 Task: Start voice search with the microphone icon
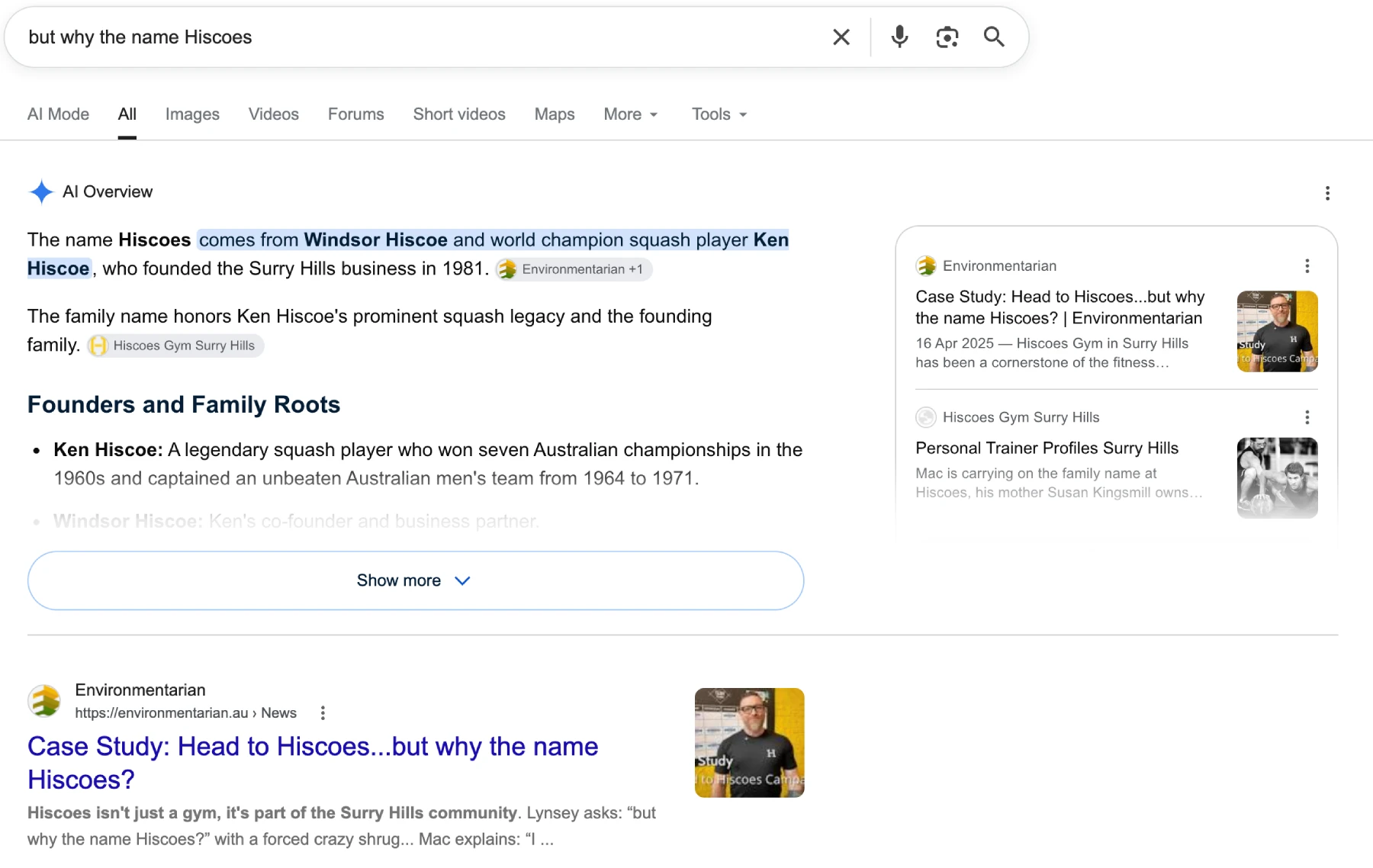point(900,37)
